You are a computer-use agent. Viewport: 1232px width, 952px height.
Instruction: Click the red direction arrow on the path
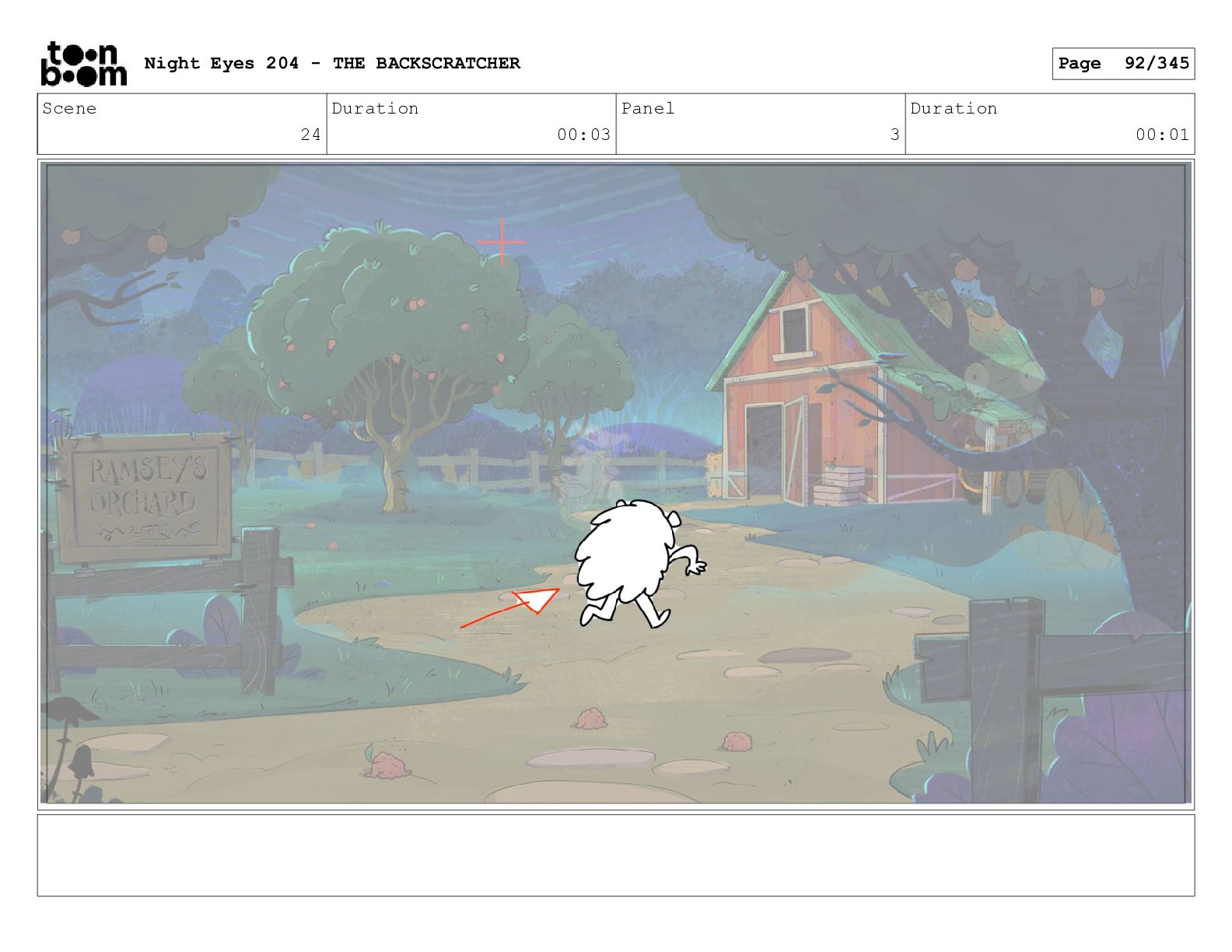(514, 607)
